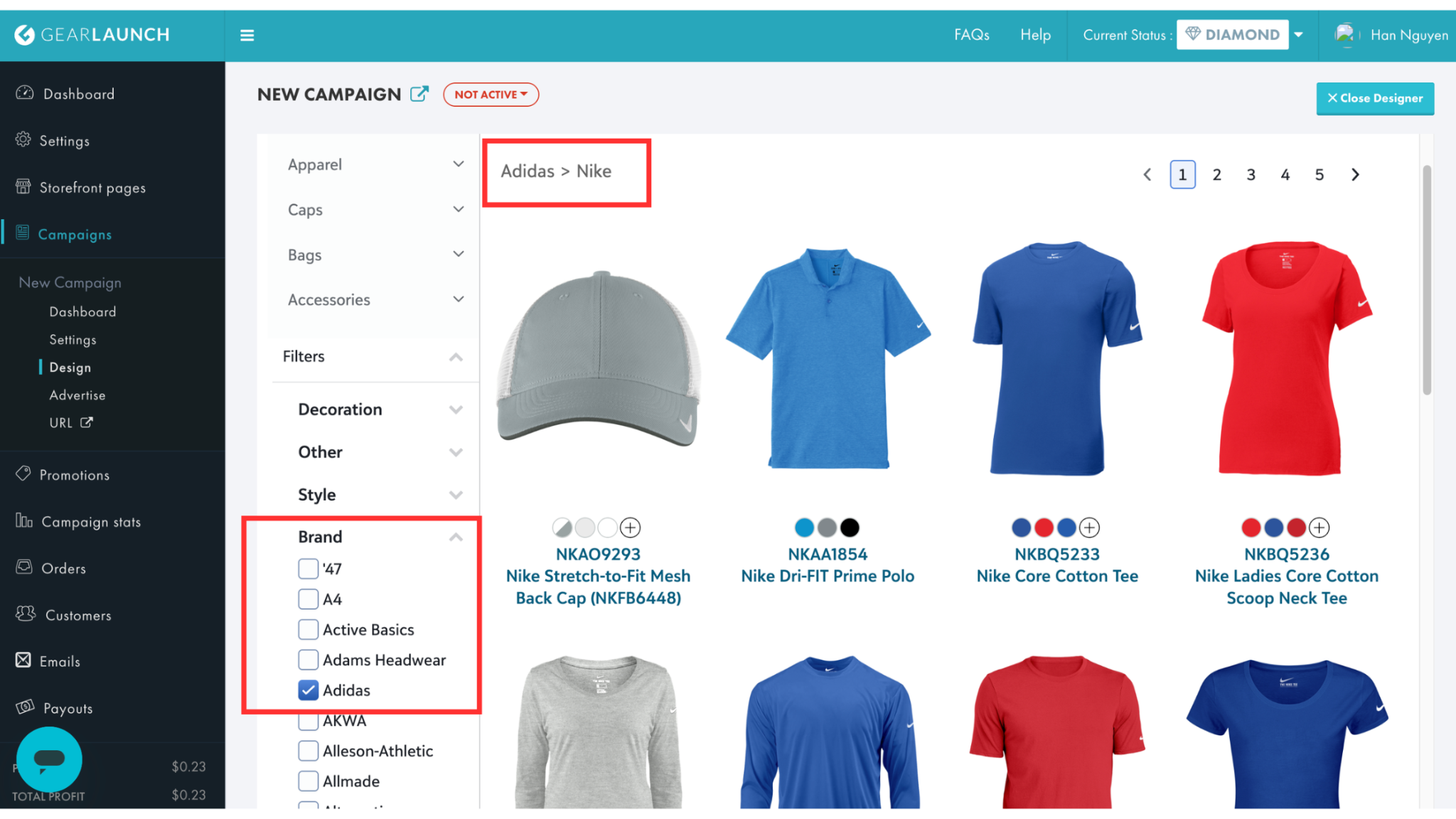The height and width of the screenshot is (819, 1456).
Task: Open the FAQs link
Action: [x=971, y=35]
